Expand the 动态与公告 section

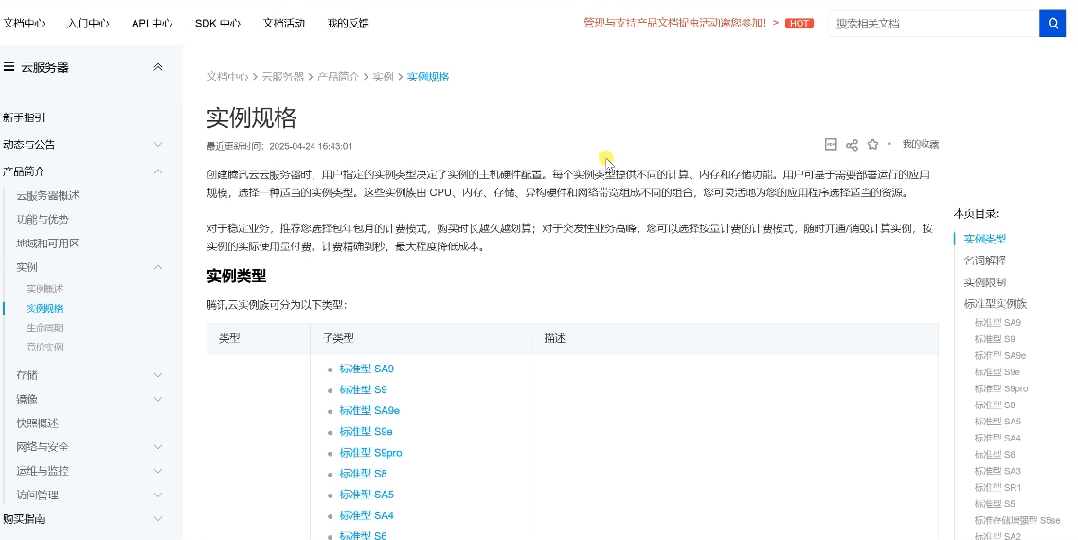click(x=157, y=145)
